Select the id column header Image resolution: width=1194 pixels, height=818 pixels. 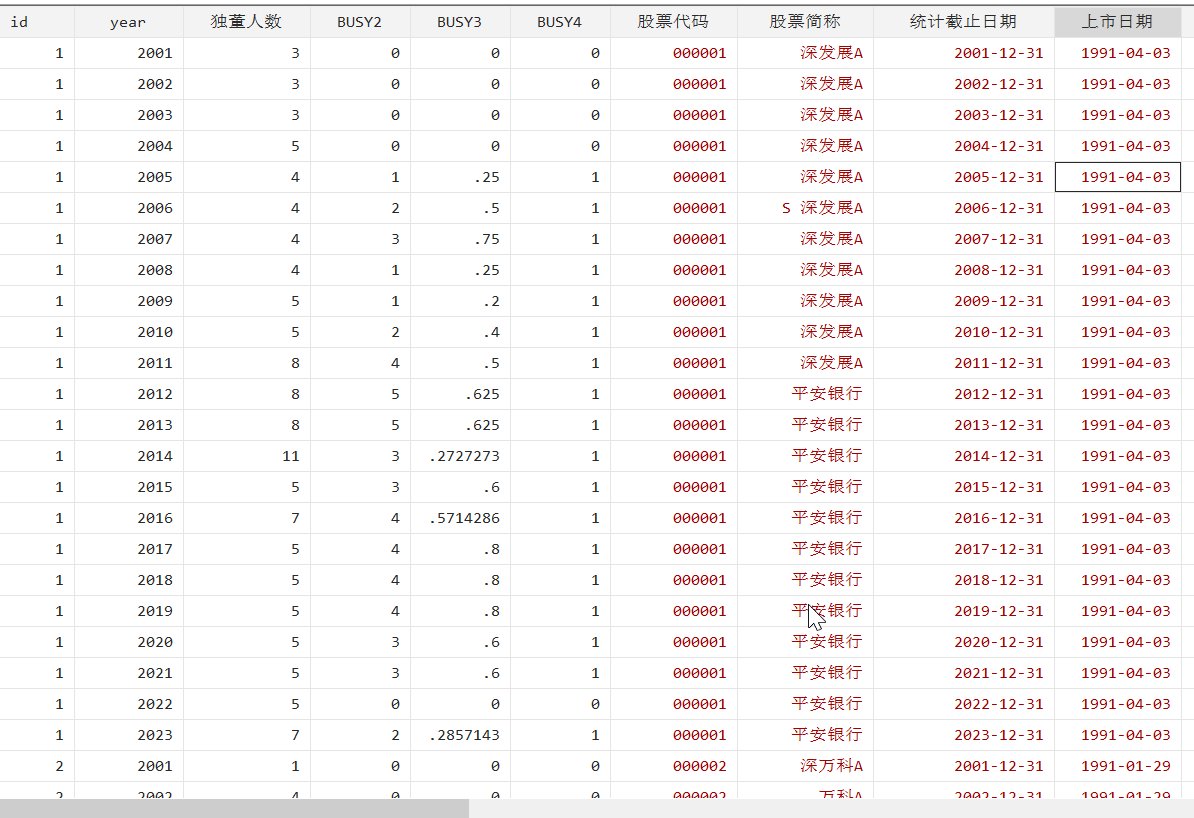pyautogui.click(x=37, y=22)
